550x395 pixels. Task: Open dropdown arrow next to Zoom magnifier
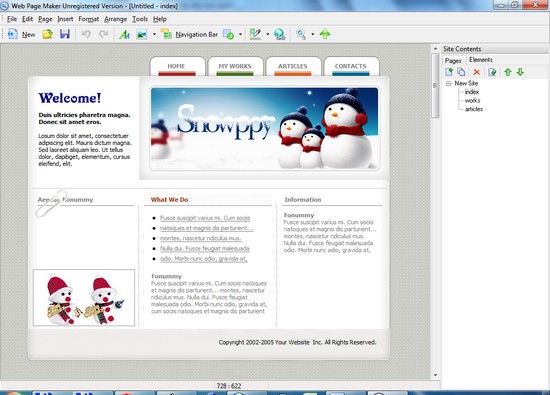(313, 34)
